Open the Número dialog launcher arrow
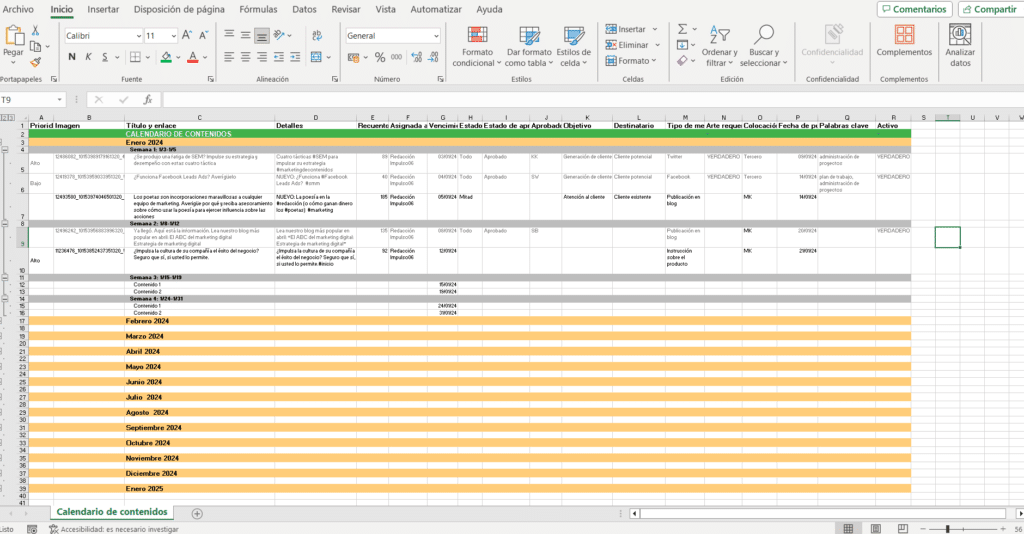The width and height of the screenshot is (1024, 534). [x=440, y=79]
